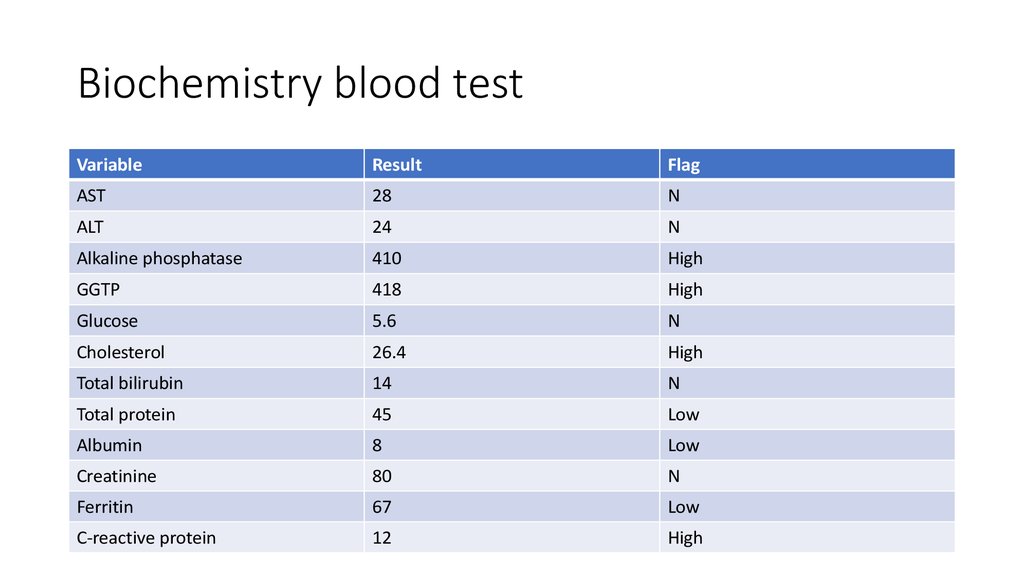
Task: Click the ALT result value 24
Action: (x=382, y=227)
